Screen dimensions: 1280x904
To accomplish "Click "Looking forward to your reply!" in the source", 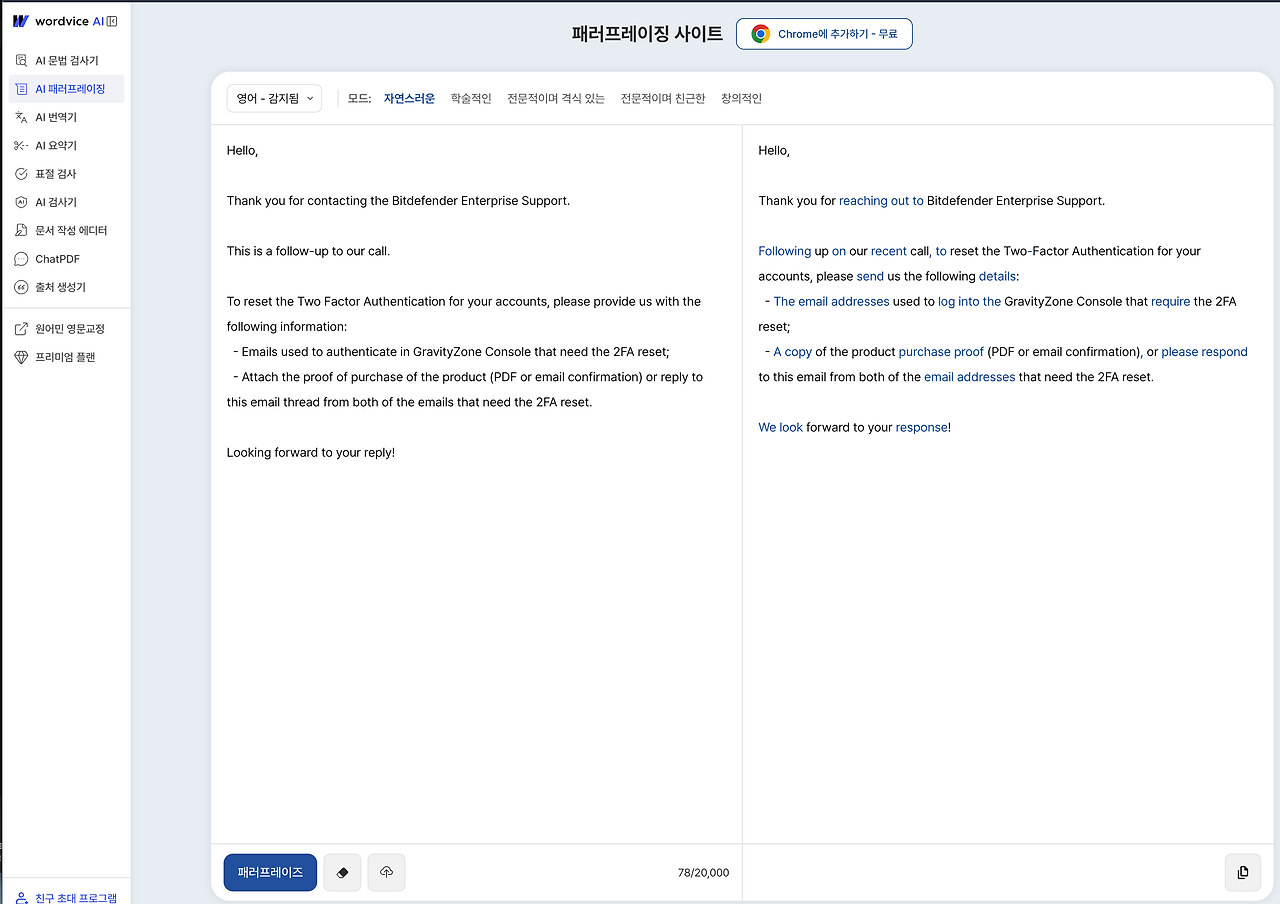I will 311,453.
